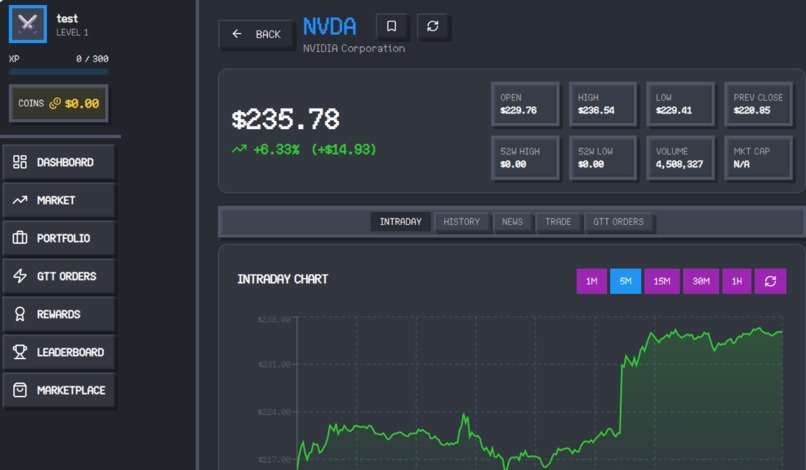The height and width of the screenshot is (470, 806).
Task: Open the Market page in the sidebar
Action: [x=59, y=201]
